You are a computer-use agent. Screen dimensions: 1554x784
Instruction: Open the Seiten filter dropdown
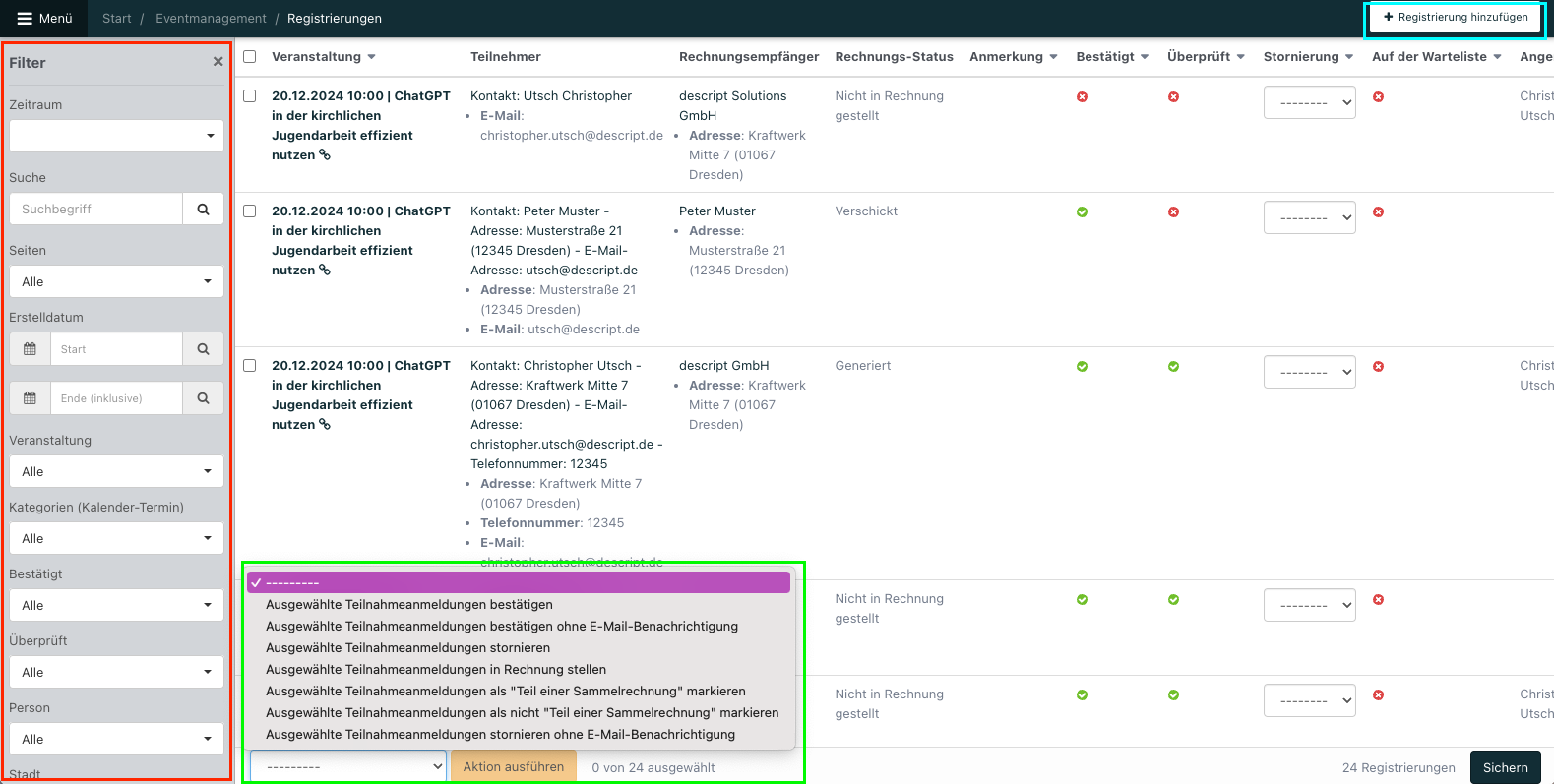tap(116, 281)
